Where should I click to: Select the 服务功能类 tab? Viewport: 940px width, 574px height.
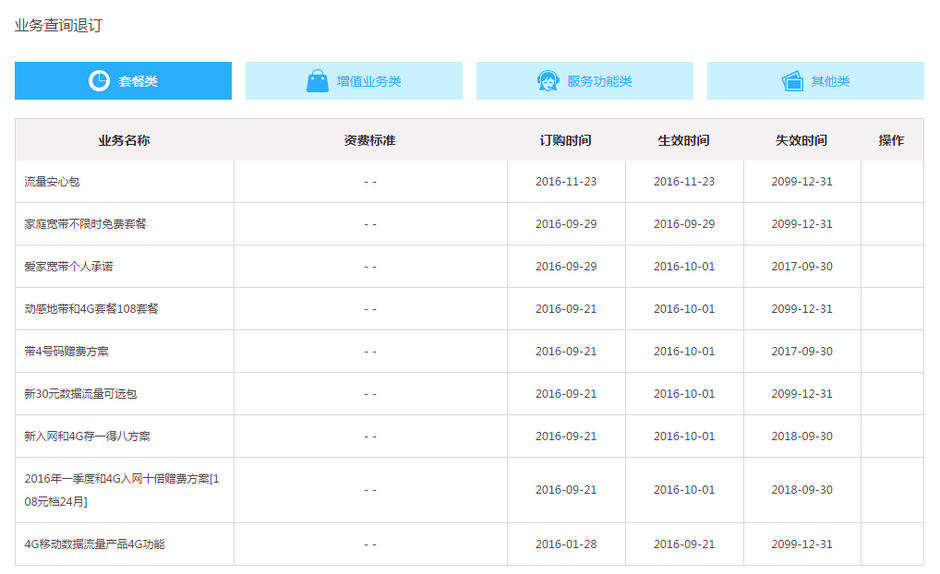[x=585, y=80]
